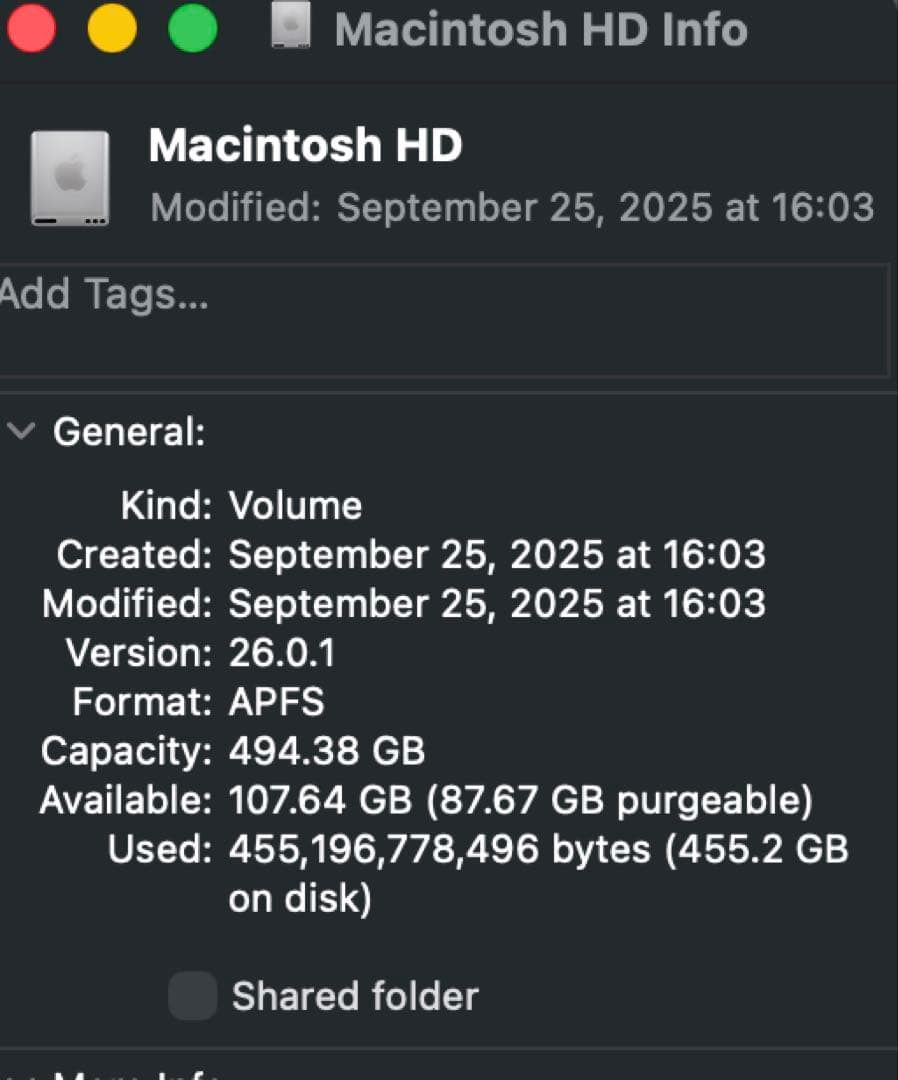
Task: Select the Macintosh HD Info title bar
Action: tap(542, 30)
